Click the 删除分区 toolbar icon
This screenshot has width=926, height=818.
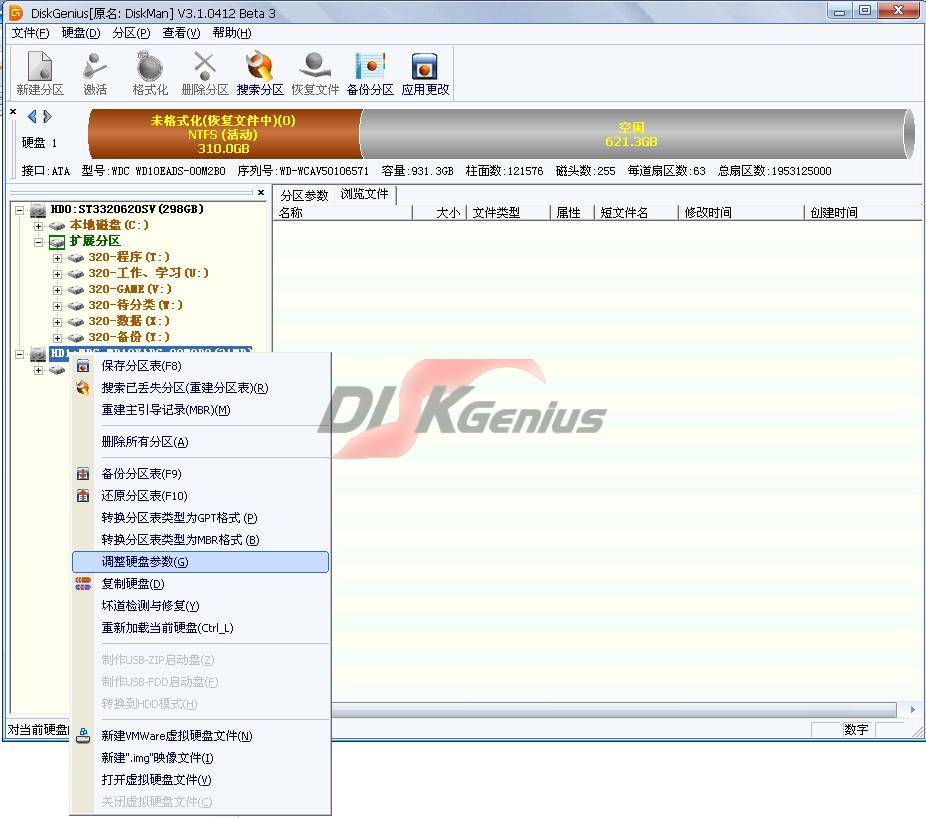[205, 66]
